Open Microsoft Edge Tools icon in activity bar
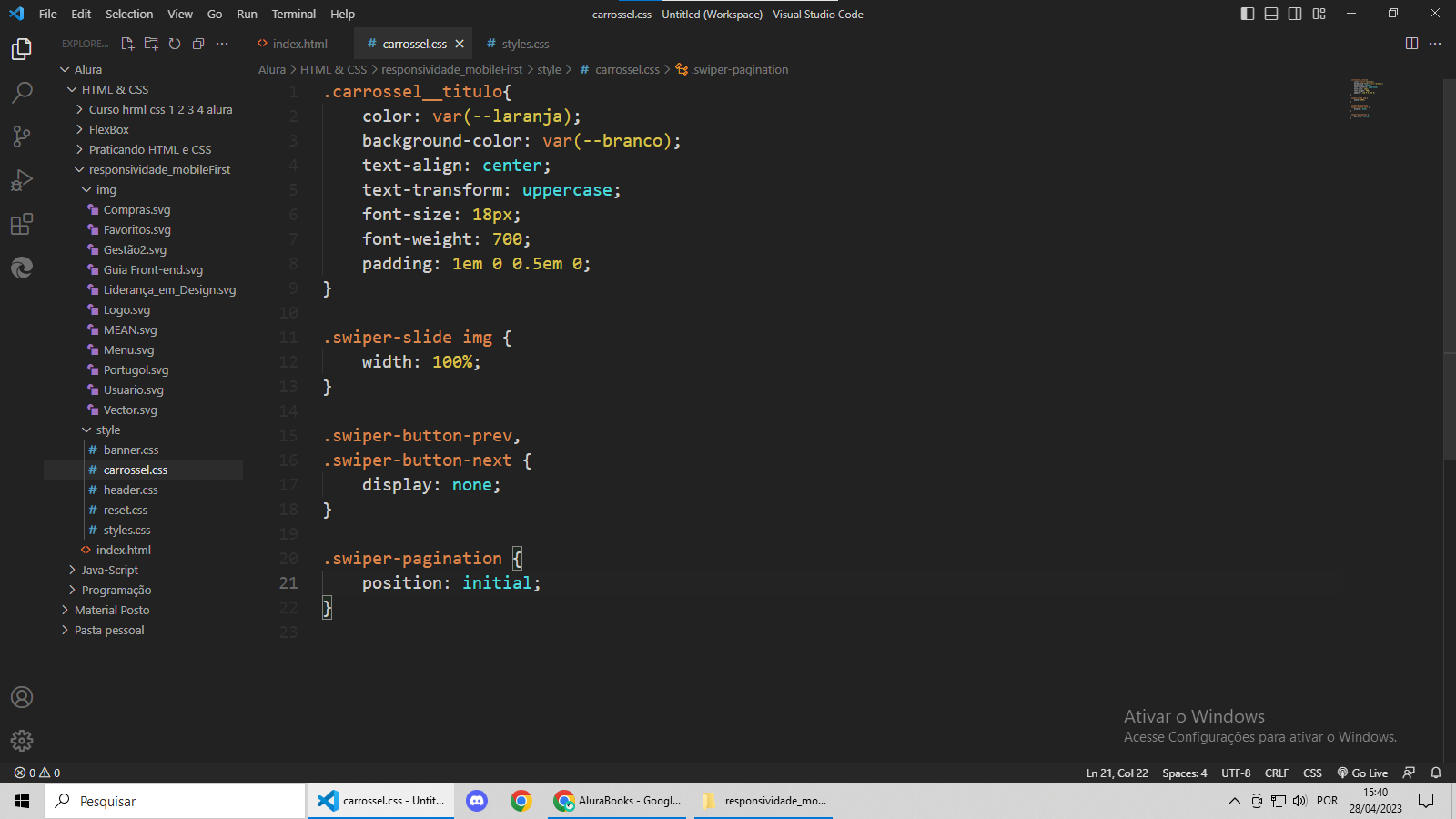Screen dimensions: 1456x819 22,268
